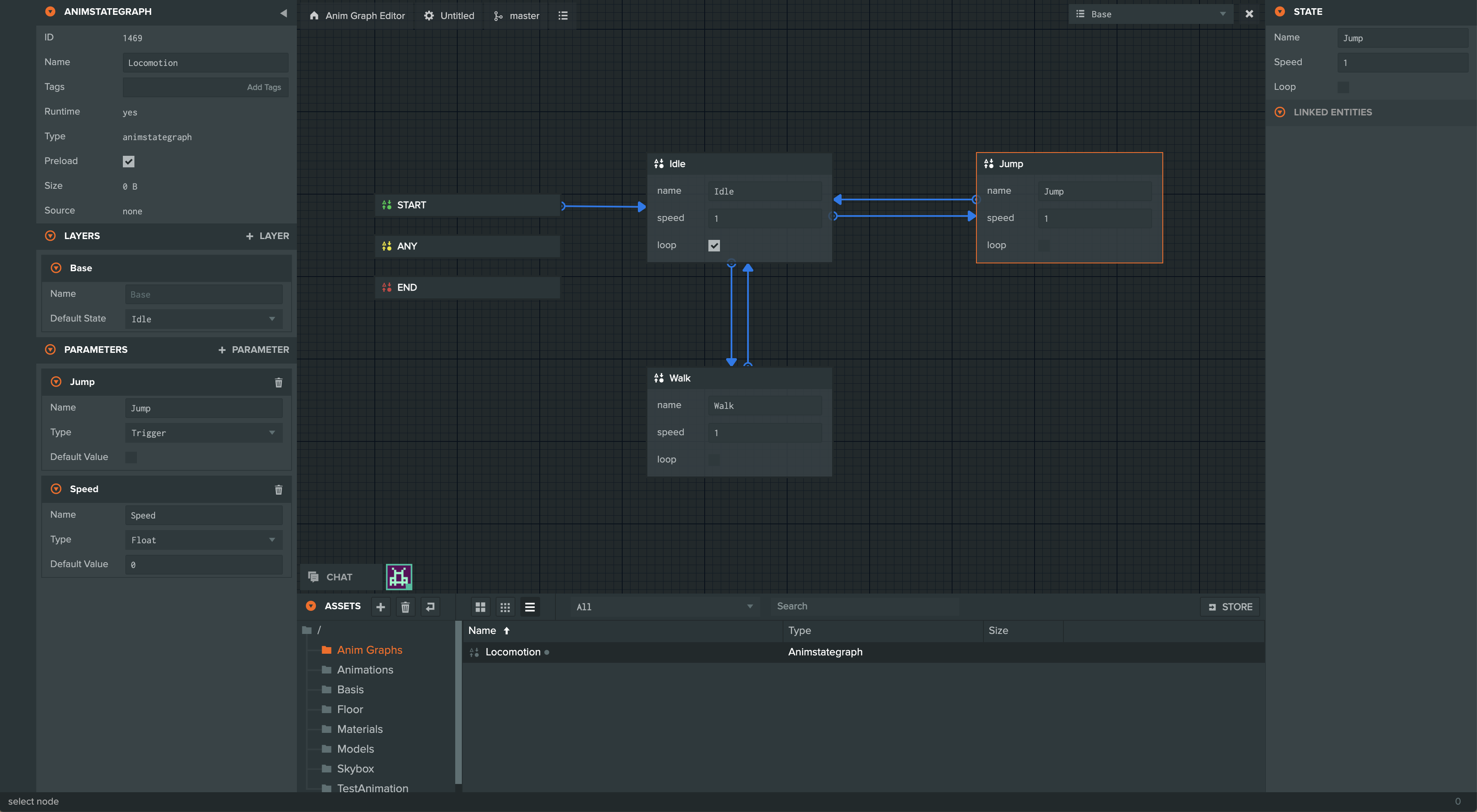
Task: Open the CHAT panel
Action: point(339,577)
